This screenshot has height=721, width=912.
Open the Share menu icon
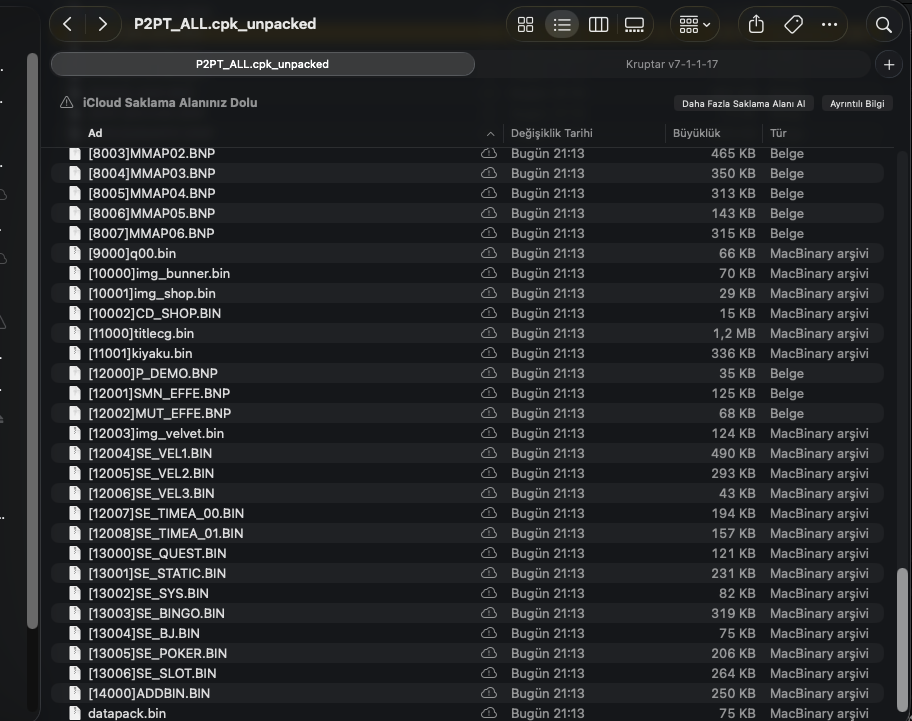pos(756,24)
